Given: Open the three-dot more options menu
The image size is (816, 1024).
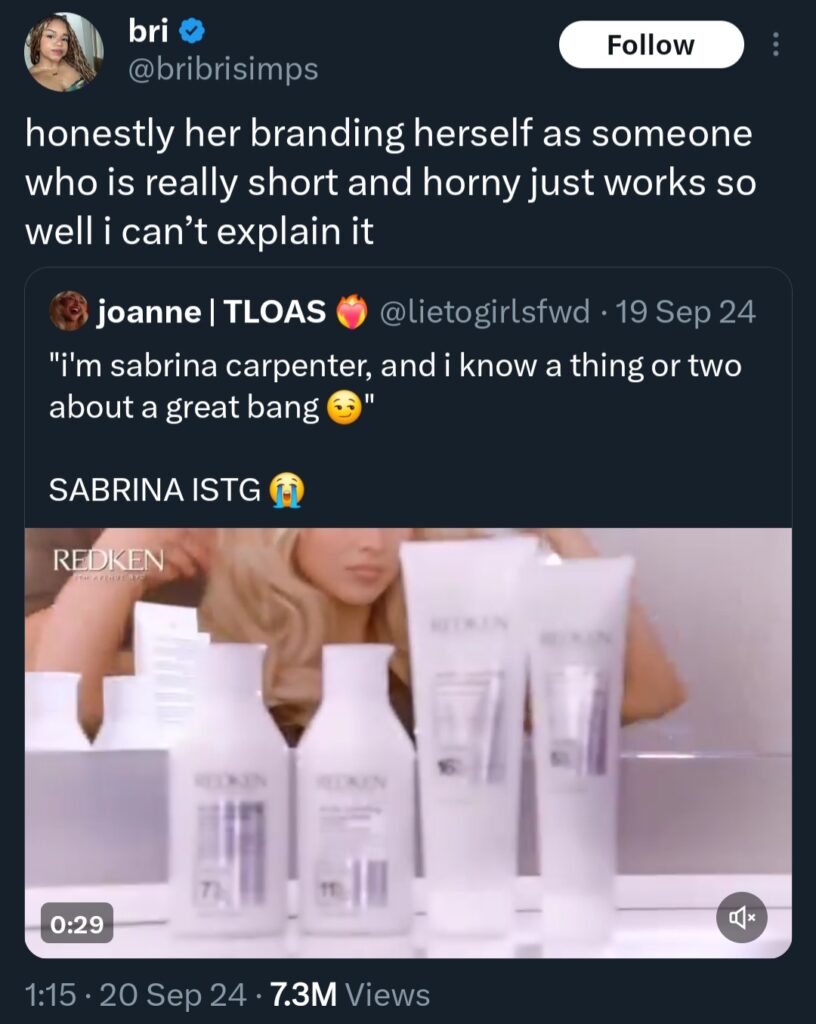Looking at the screenshot, I should pyautogui.click(x=777, y=45).
